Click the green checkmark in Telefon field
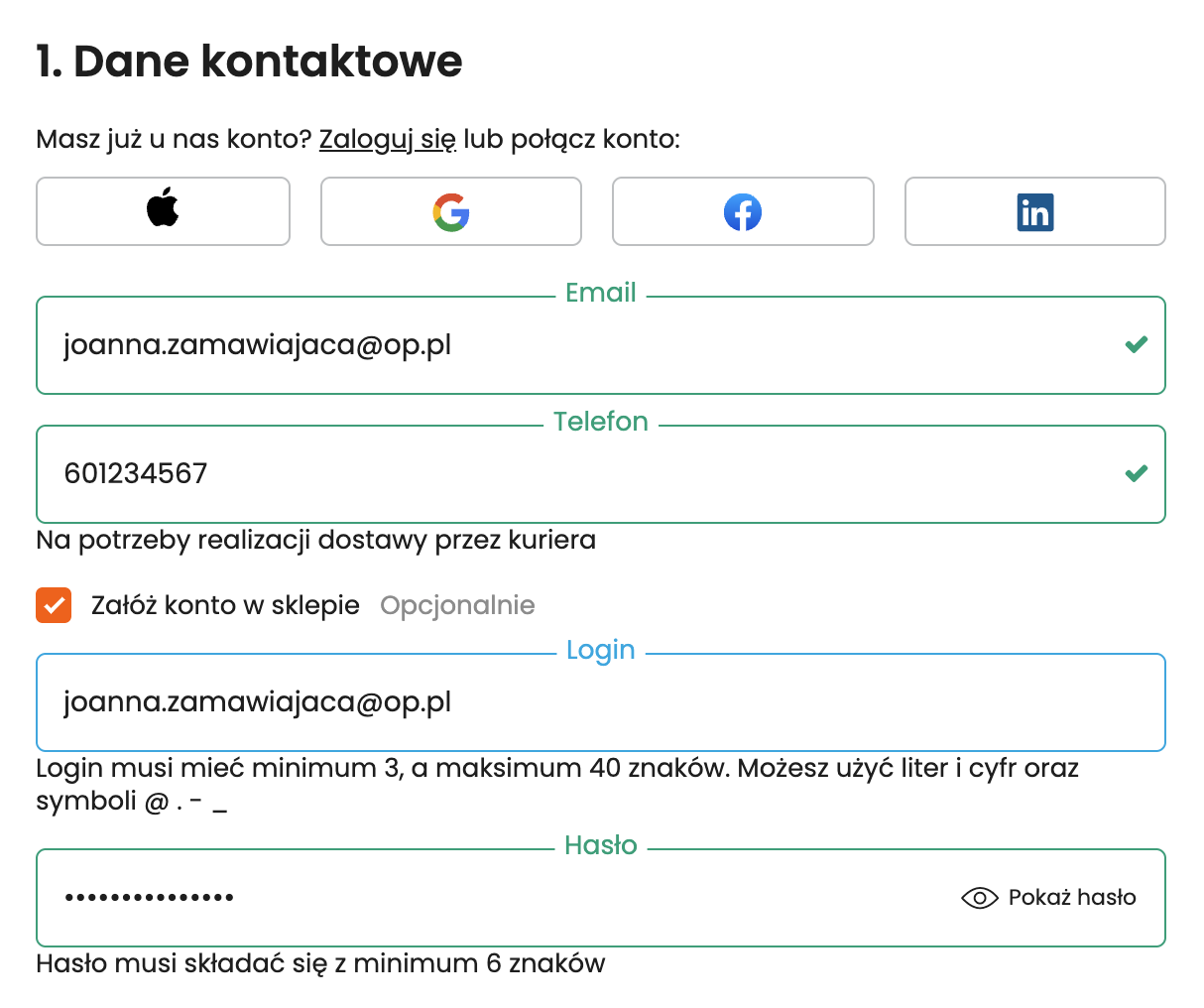 tap(1137, 473)
